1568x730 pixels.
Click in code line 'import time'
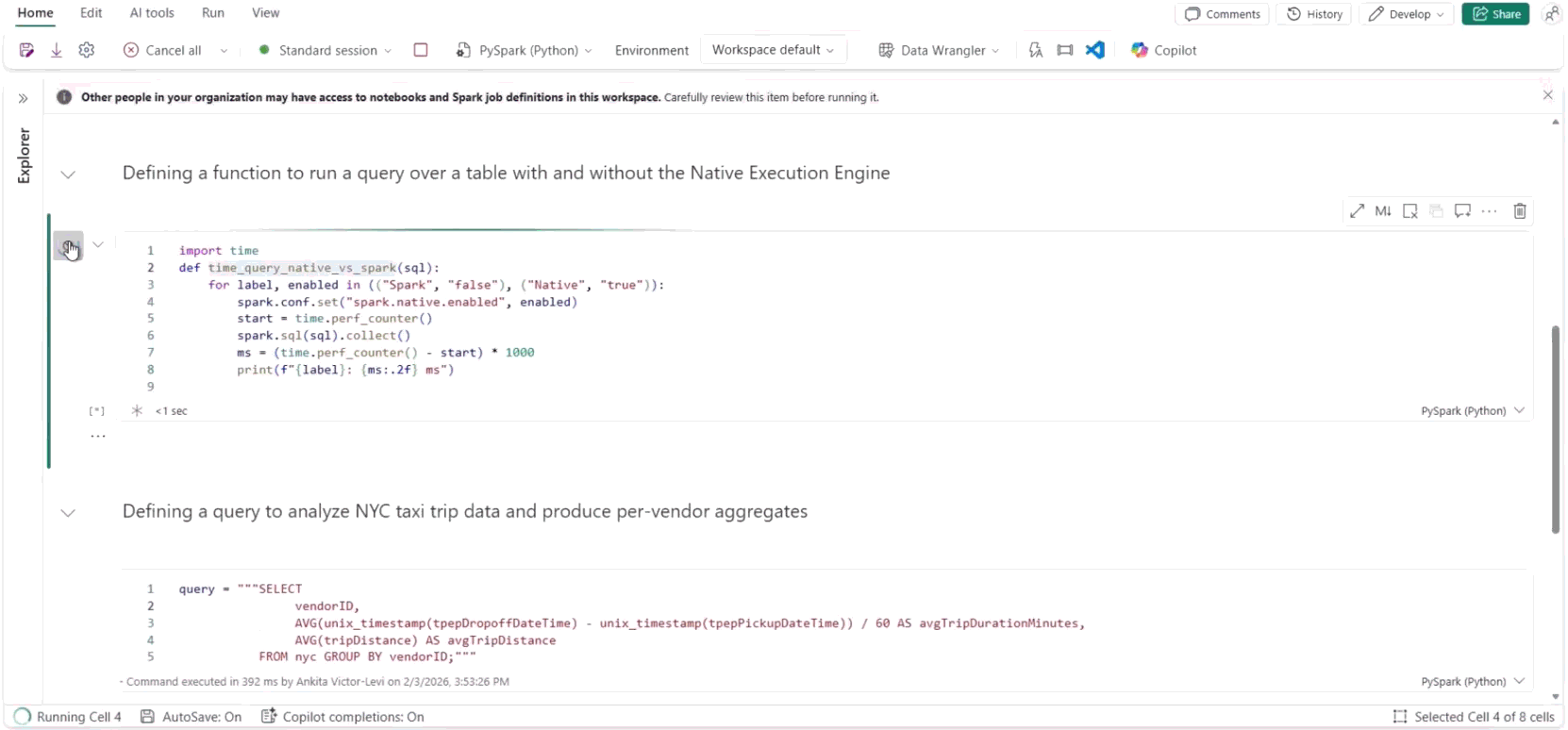click(x=219, y=251)
